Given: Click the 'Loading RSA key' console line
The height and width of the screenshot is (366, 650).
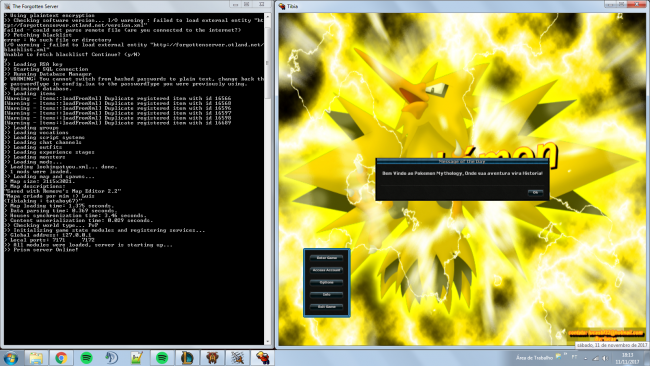Looking at the screenshot, I should click(34, 64).
